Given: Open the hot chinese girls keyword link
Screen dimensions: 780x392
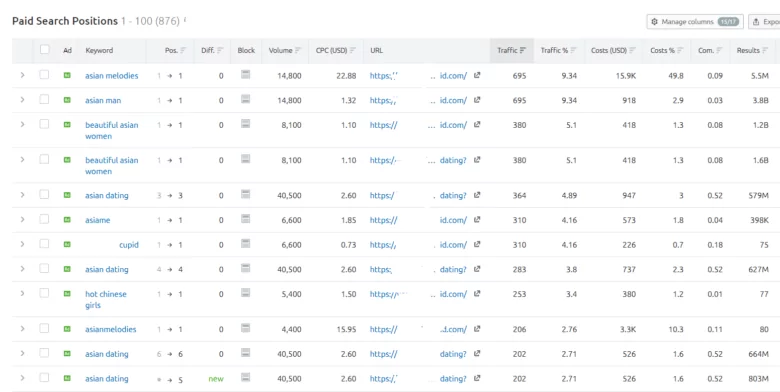Looking at the screenshot, I should (105, 299).
